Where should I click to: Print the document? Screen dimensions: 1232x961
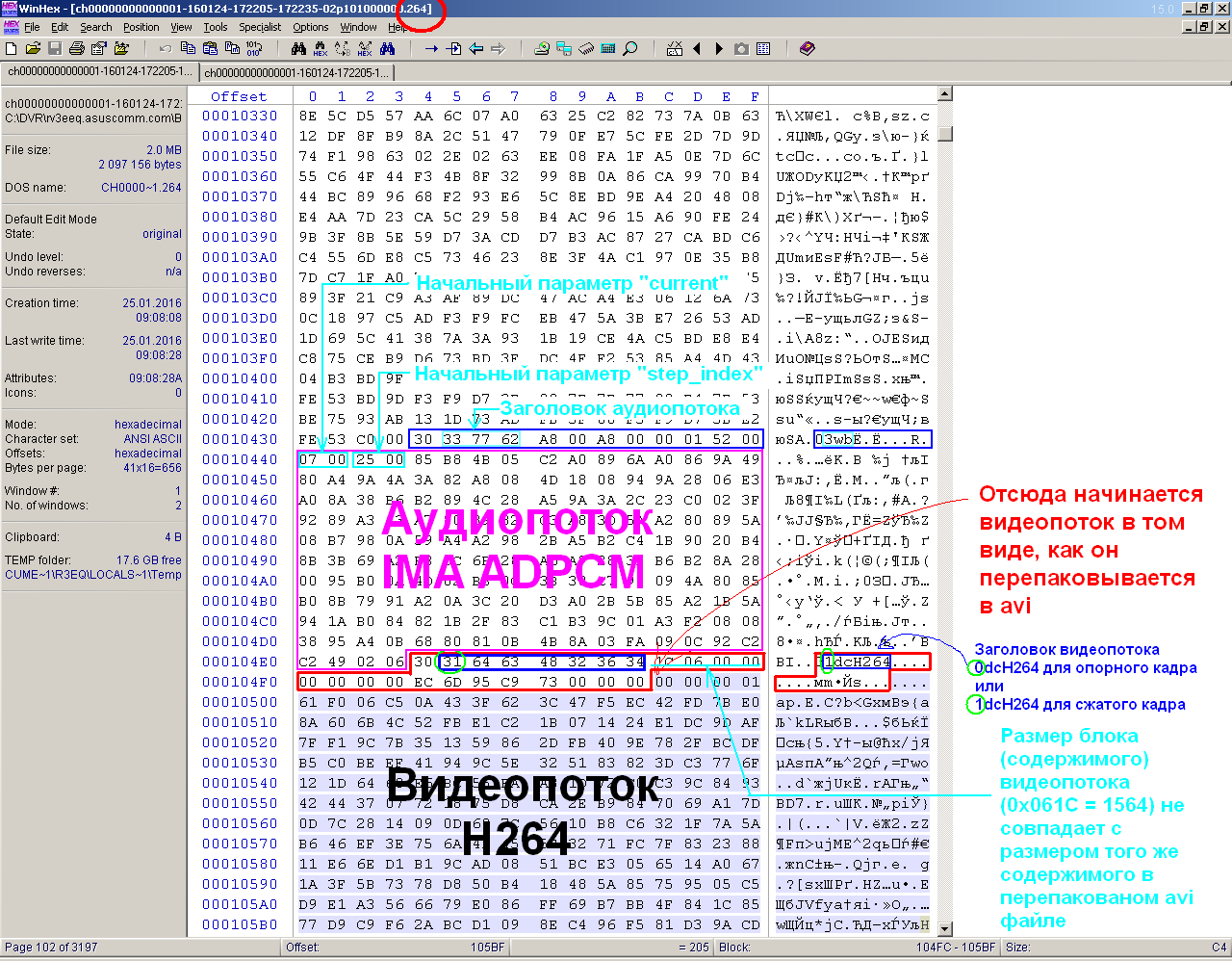click(x=75, y=47)
